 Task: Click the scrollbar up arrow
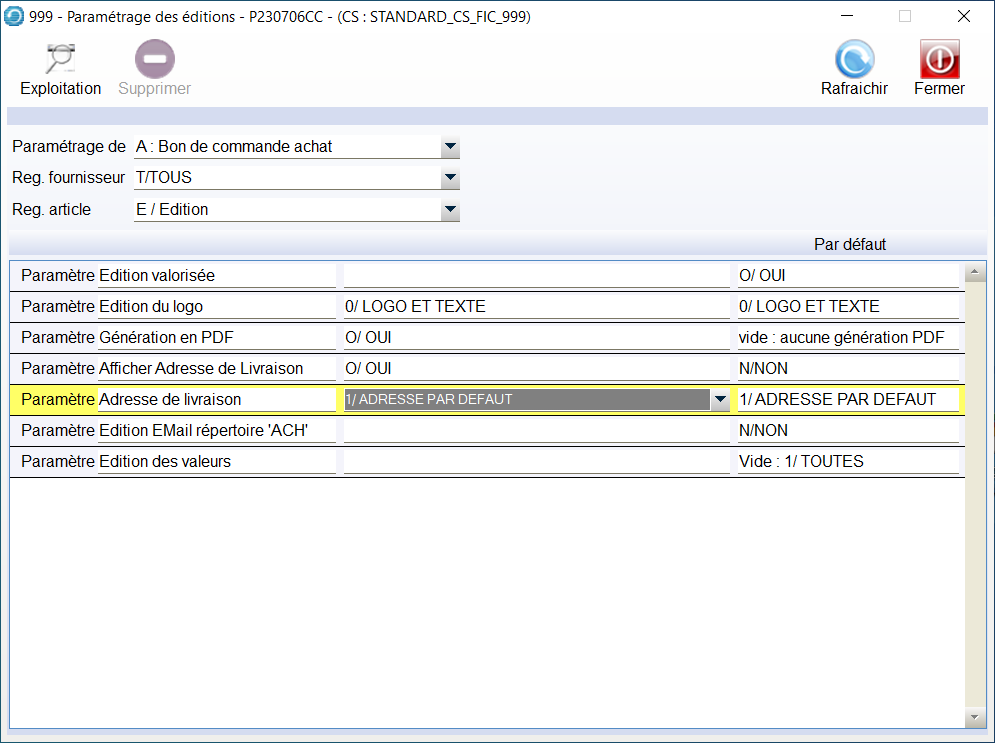point(973,272)
